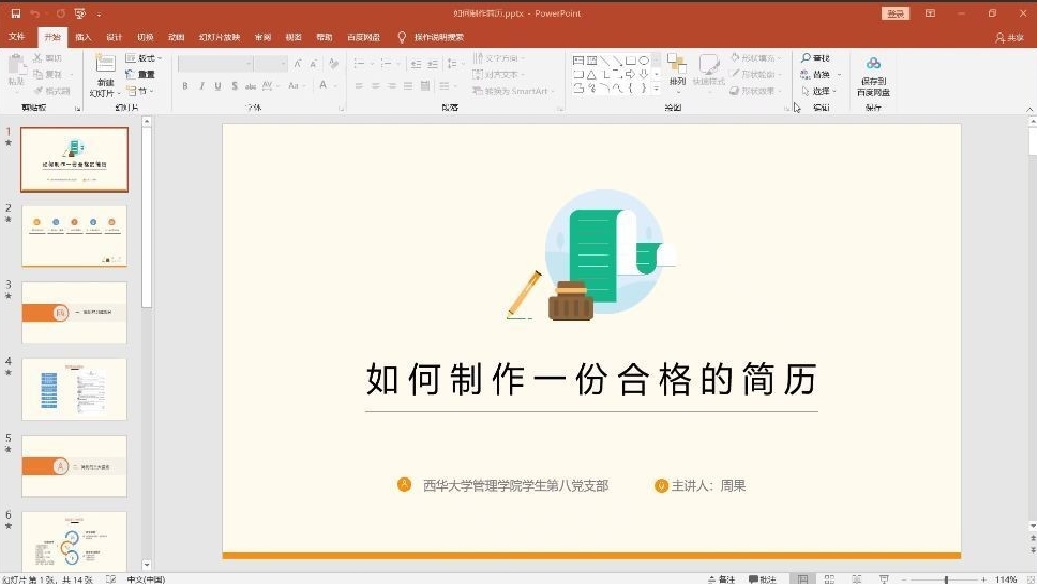Open the Insert (插入) ribbon tab
1037x584 pixels.
(83, 37)
